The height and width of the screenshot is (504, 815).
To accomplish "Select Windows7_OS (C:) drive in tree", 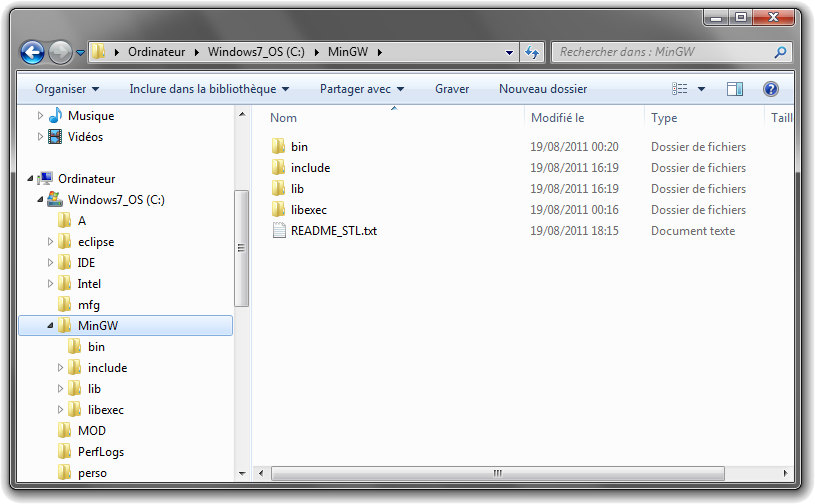I will [x=116, y=200].
